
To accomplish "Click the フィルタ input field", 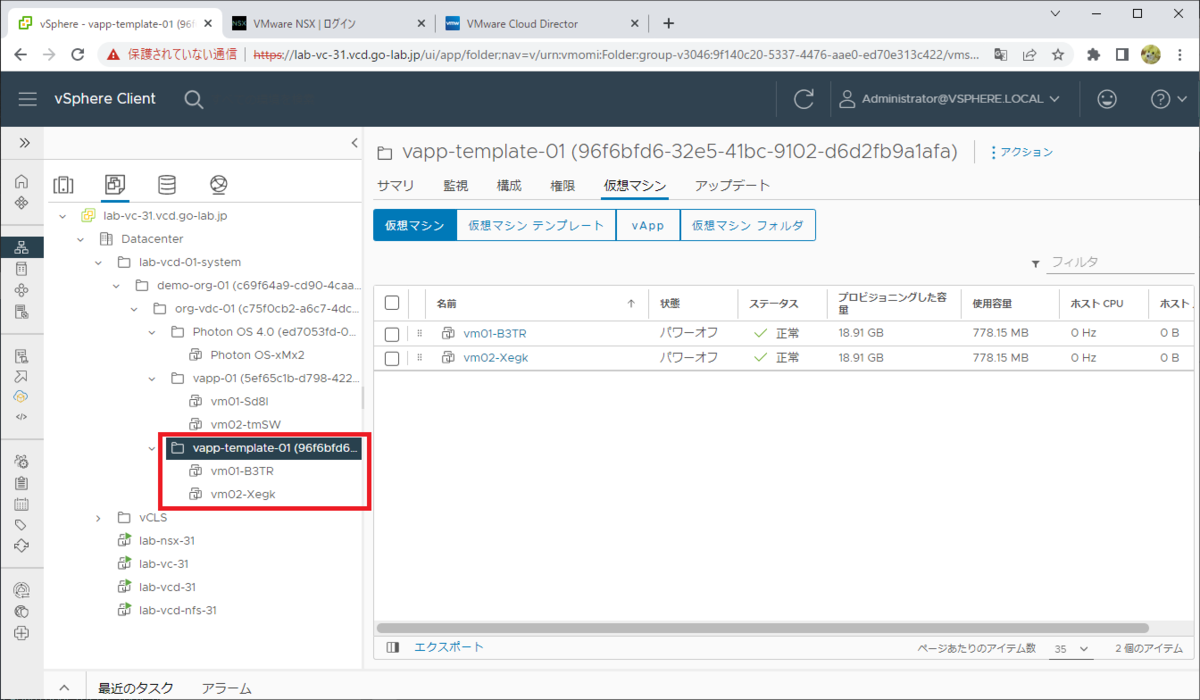I will 1118,262.
